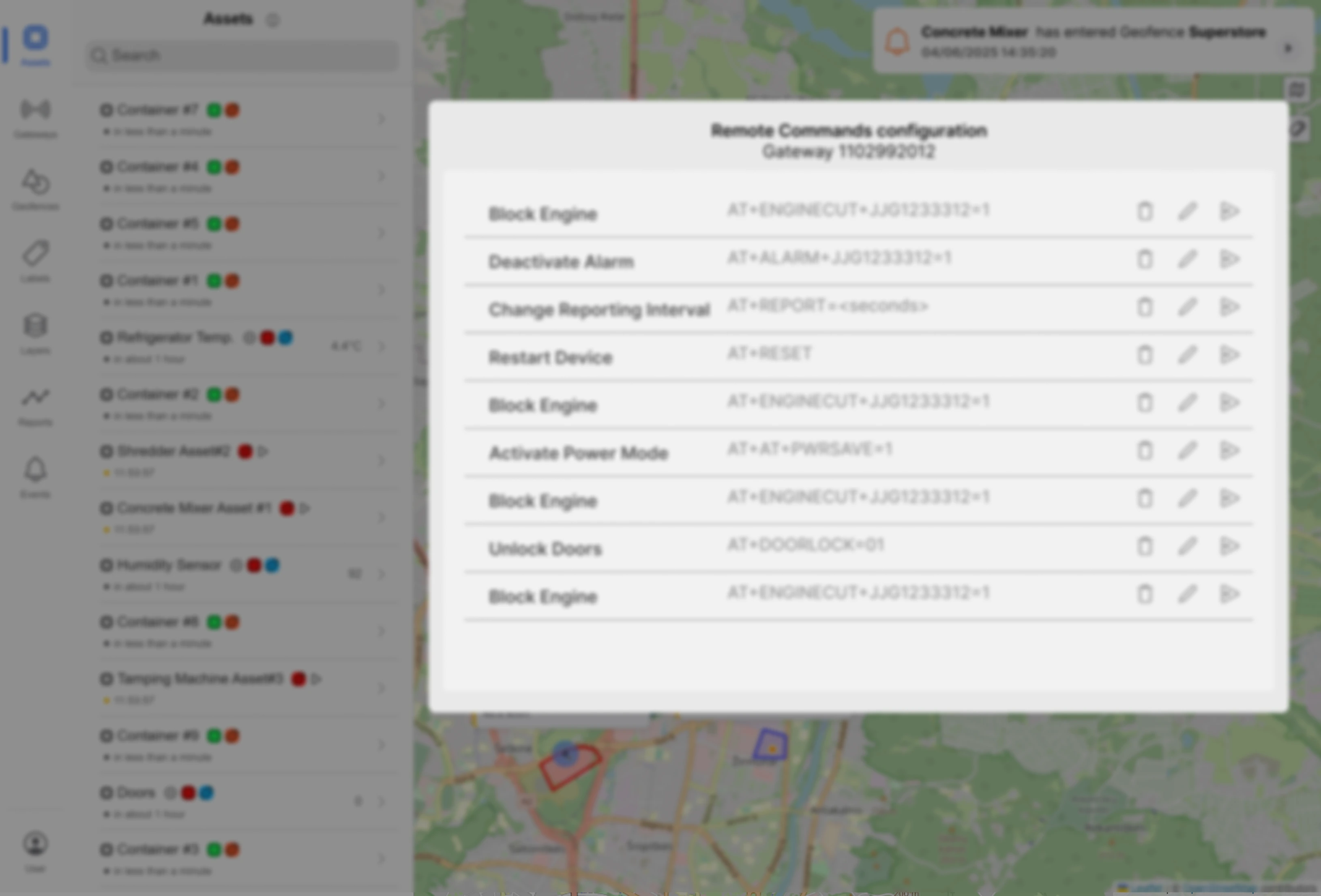
Task: Expand the Container #7 asset row
Action: pyautogui.click(x=382, y=119)
